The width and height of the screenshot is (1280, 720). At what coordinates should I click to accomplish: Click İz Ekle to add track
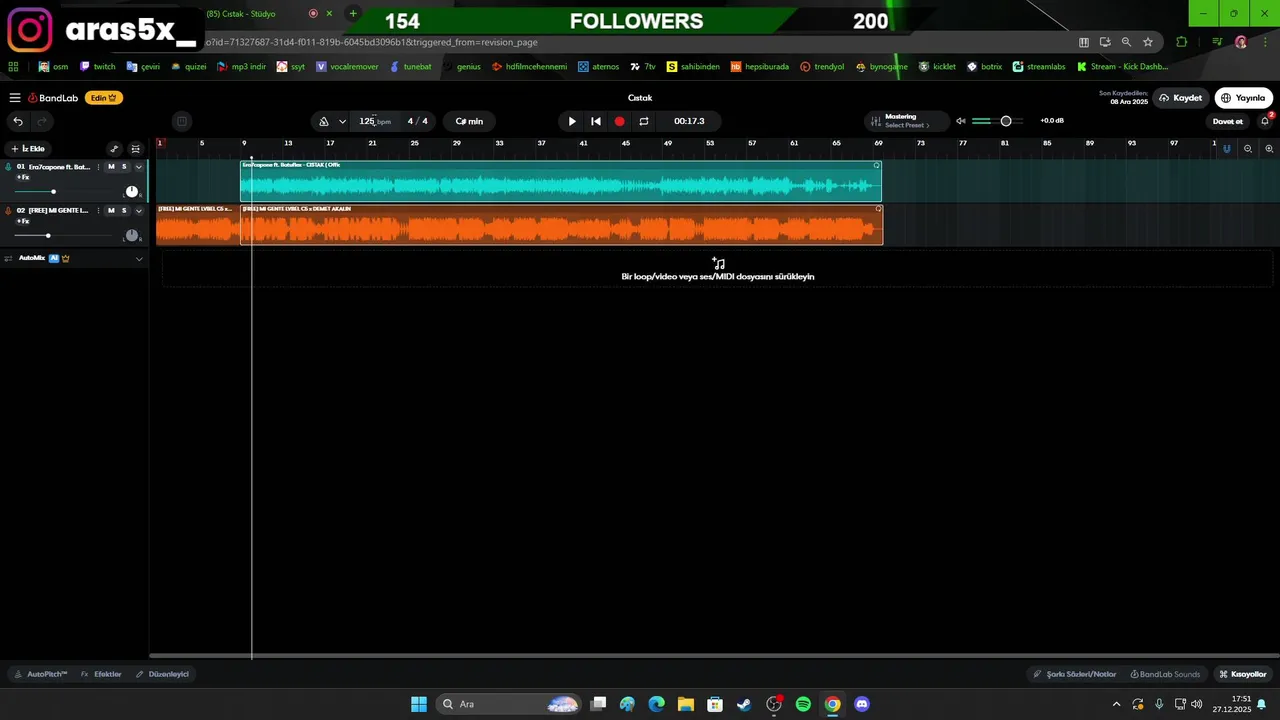(28, 148)
